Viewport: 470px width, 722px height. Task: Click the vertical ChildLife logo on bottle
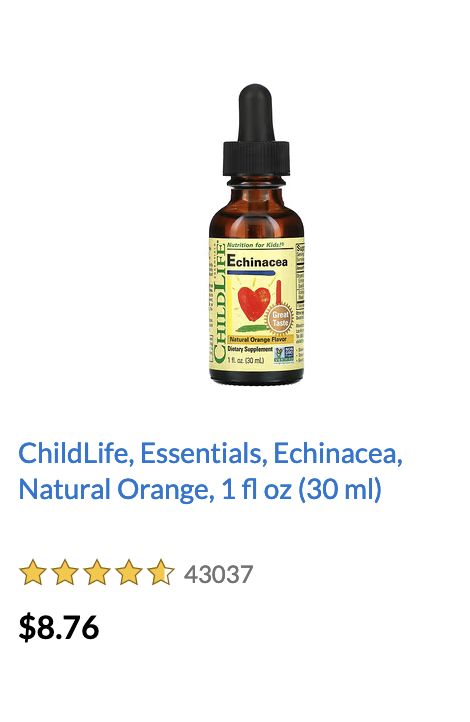coord(220,304)
